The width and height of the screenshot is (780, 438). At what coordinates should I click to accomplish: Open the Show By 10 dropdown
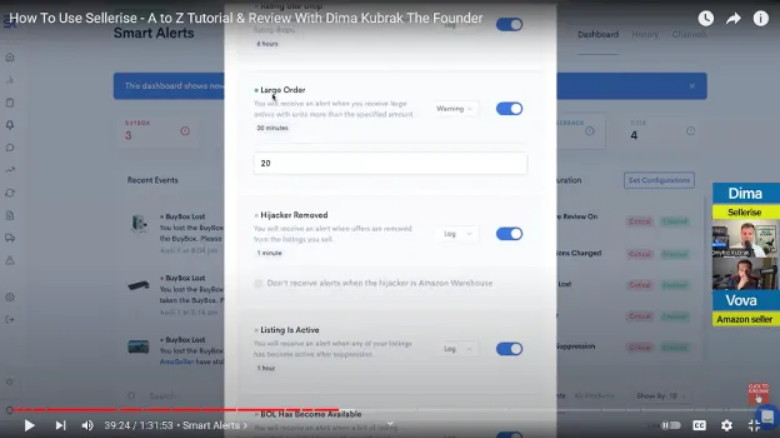click(x=661, y=396)
